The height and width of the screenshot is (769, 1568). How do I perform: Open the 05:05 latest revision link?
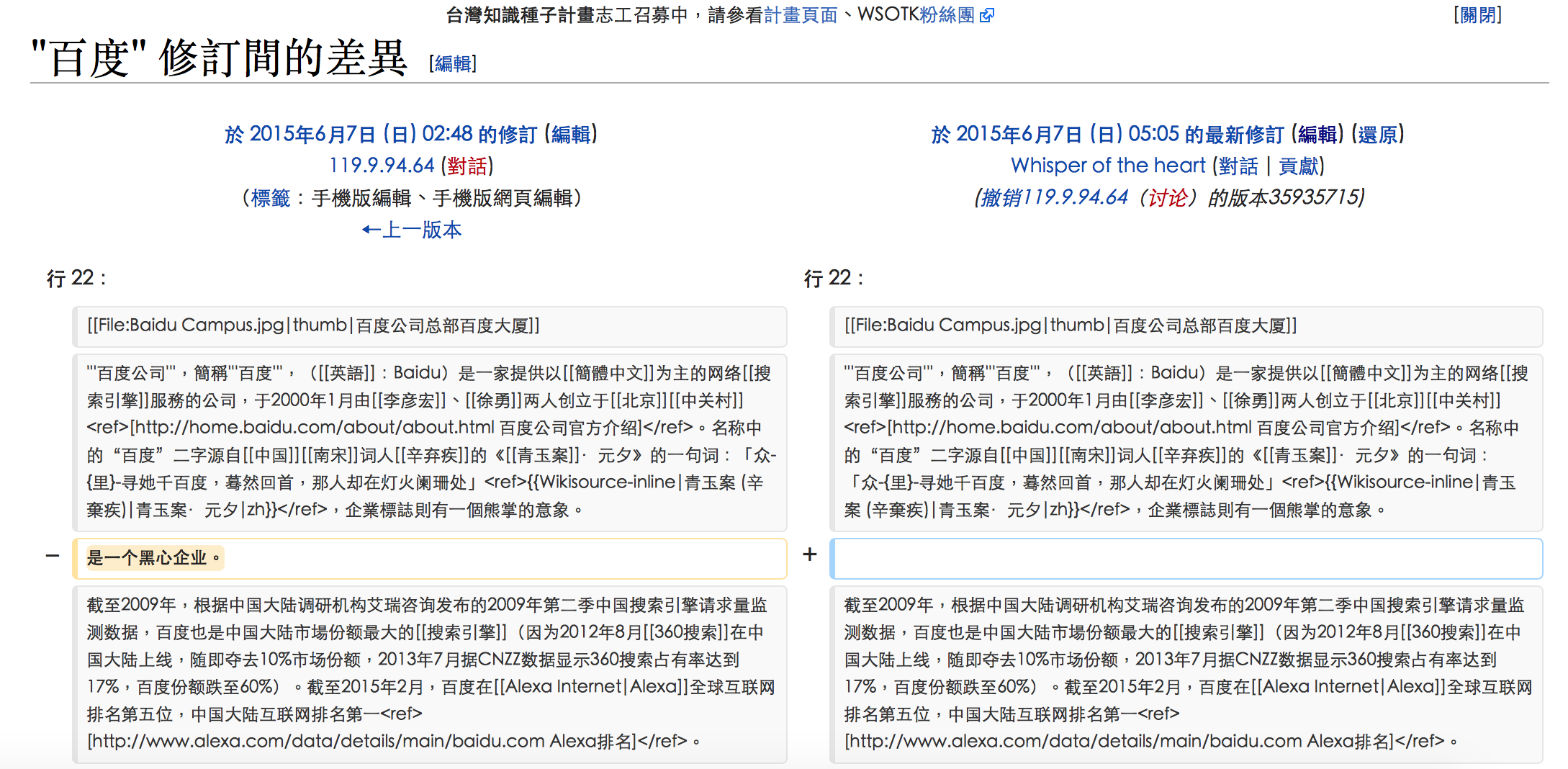(x=1107, y=134)
